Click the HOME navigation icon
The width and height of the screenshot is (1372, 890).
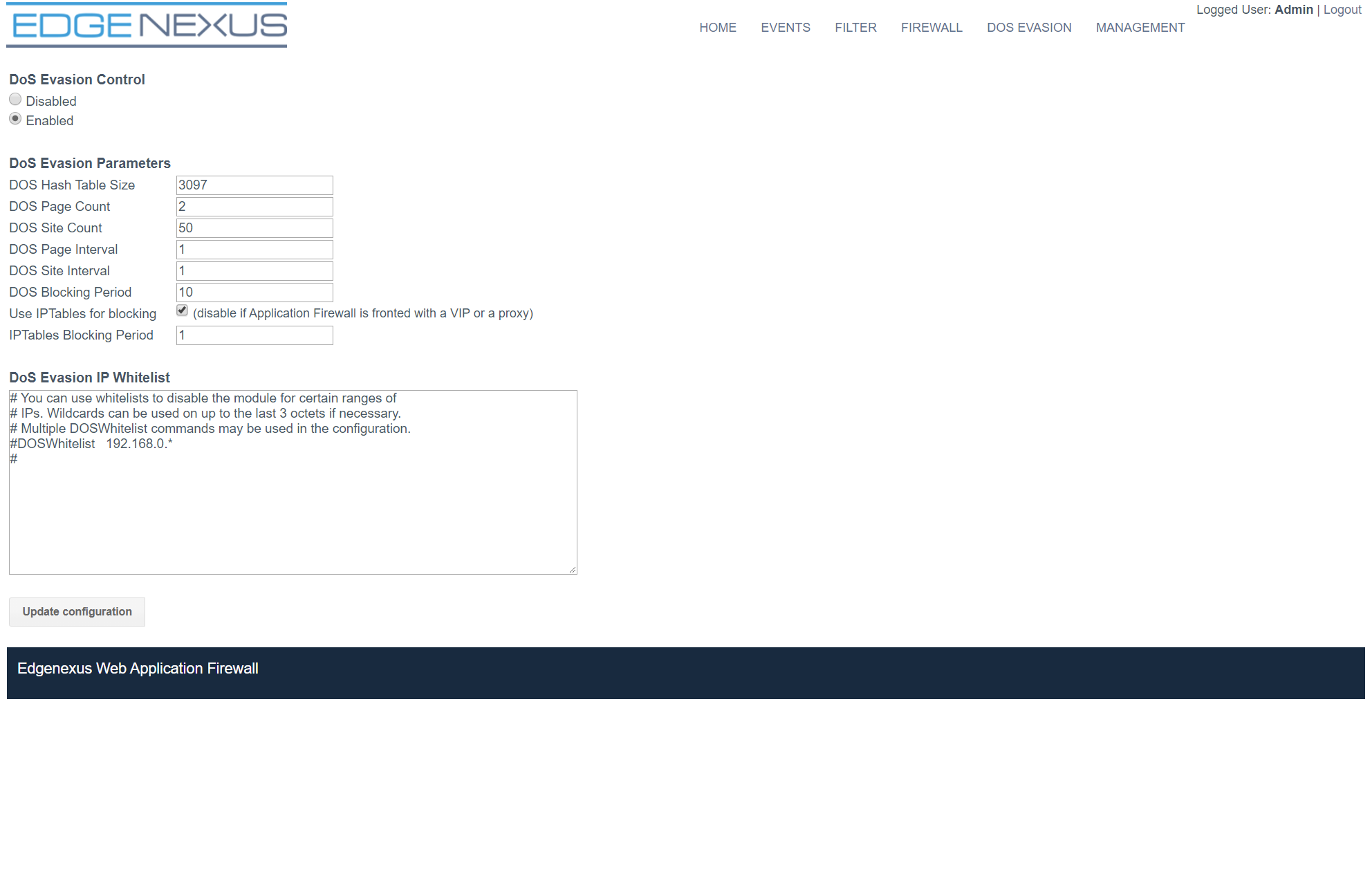tap(717, 28)
